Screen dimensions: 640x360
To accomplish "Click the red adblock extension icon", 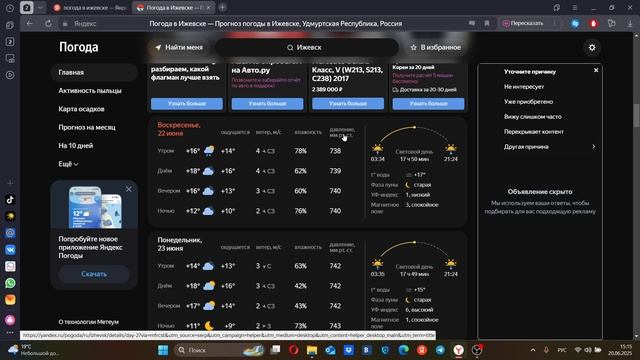I will (593, 24).
